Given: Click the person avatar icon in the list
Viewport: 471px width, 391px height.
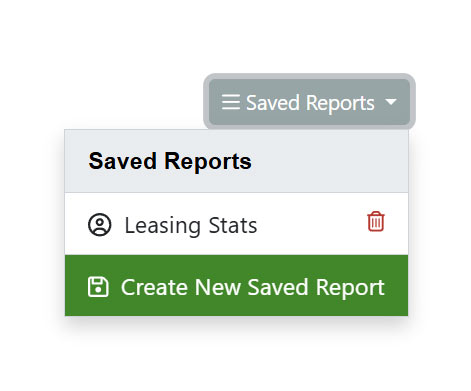Looking at the screenshot, I should click(x=99, y=225).
